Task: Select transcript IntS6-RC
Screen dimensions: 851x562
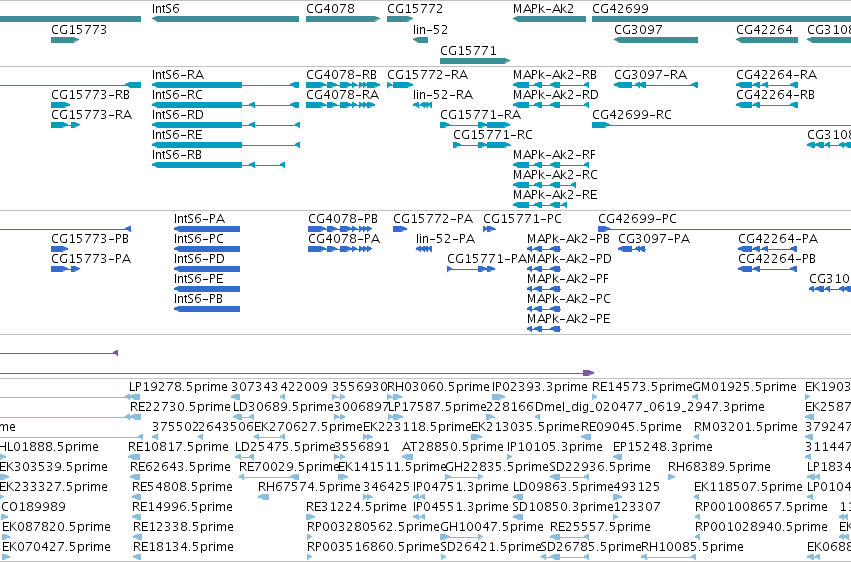Action: point(225,105)
